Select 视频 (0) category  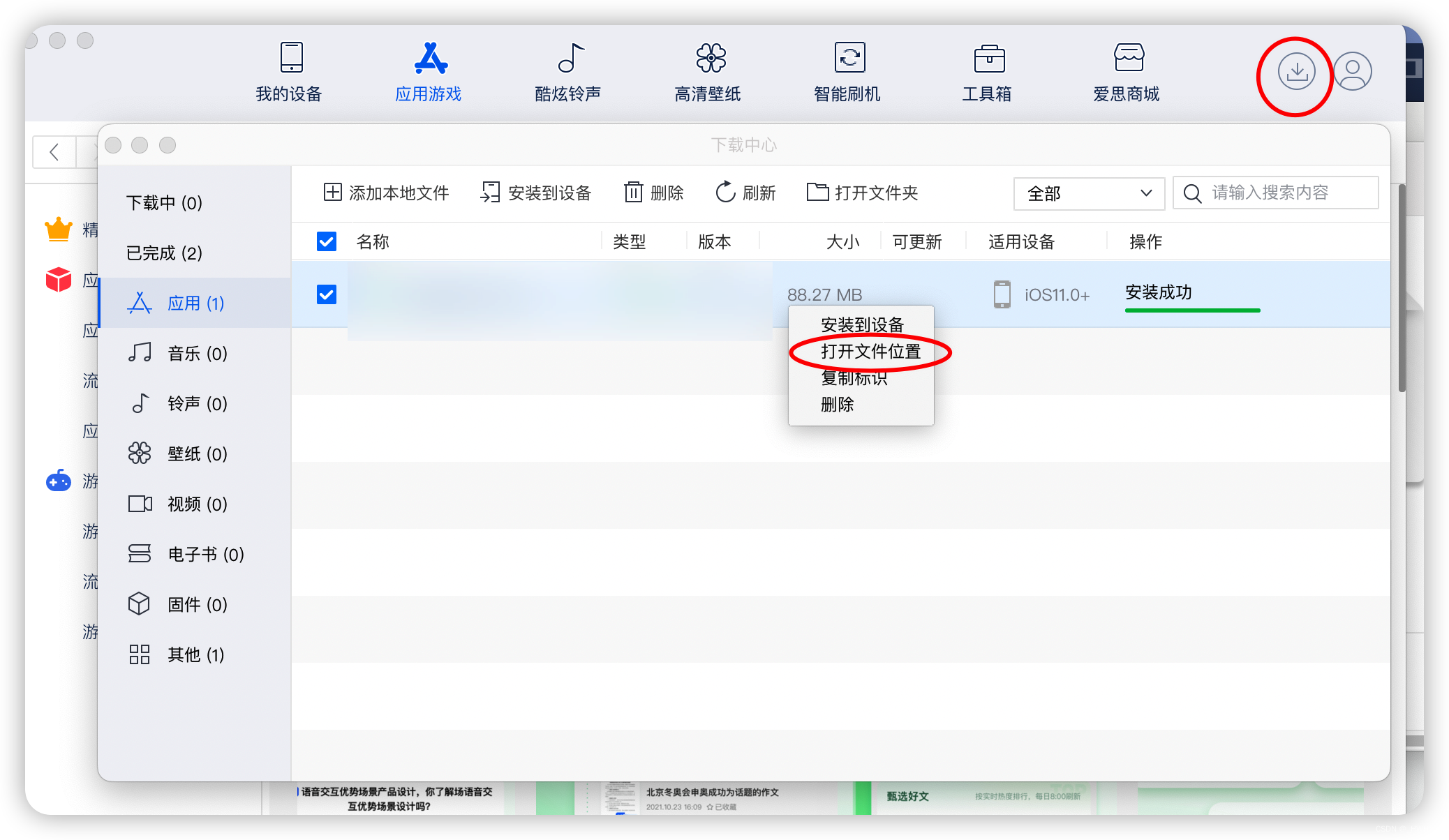[x=195, y=504]
